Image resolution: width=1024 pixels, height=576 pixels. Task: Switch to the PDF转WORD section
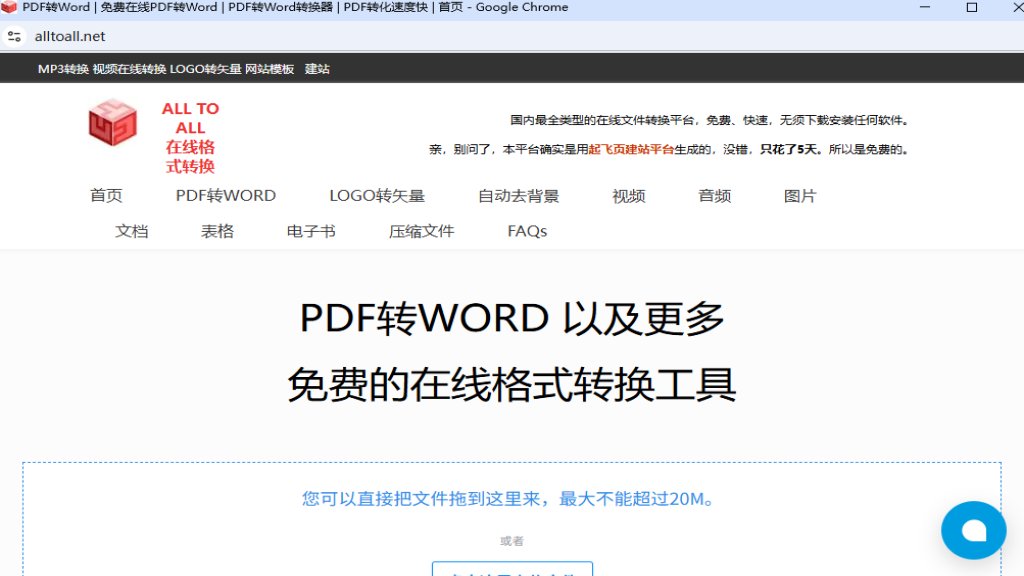[225, 196]
